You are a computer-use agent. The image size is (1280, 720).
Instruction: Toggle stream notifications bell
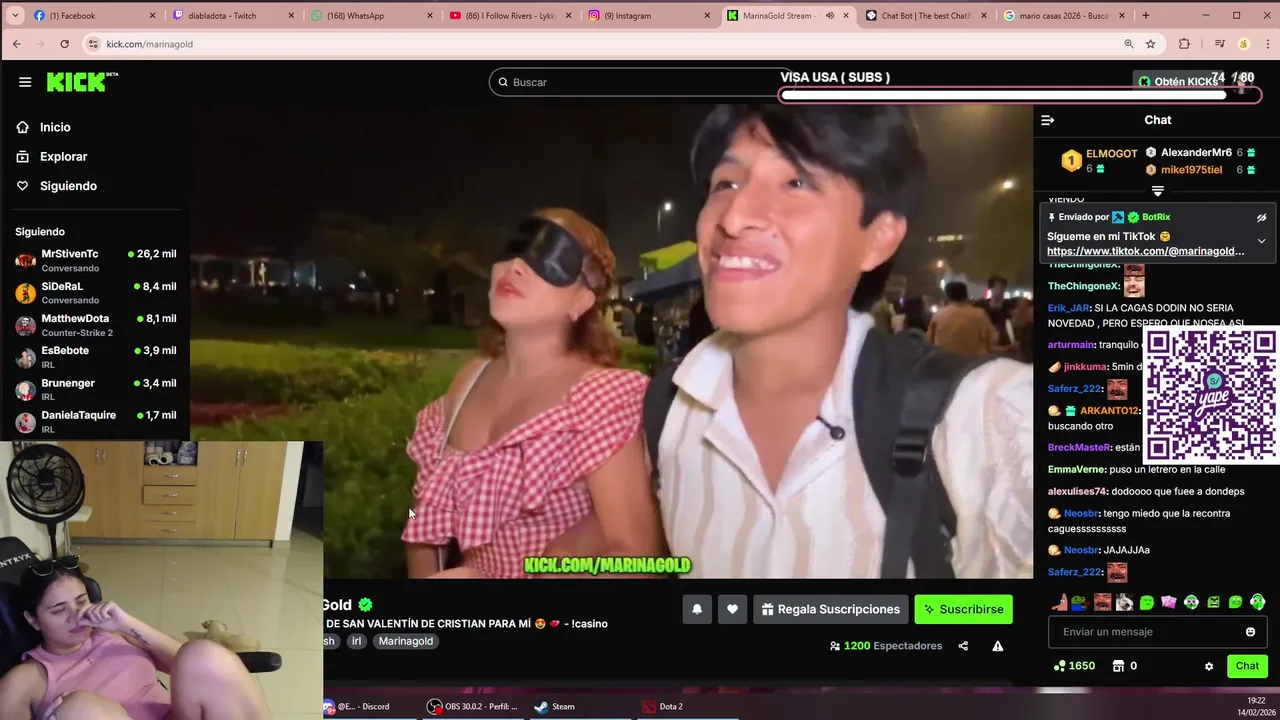point(697,609)
